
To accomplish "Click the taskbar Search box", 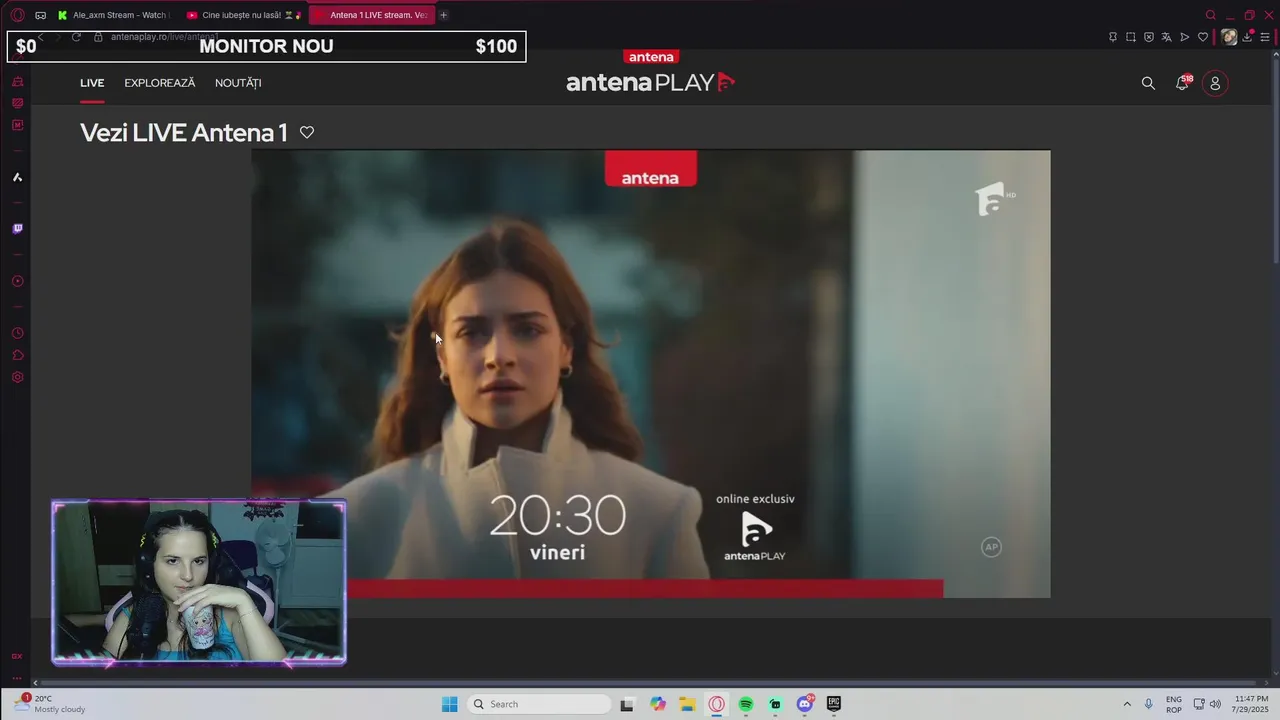I will (x=539, y=704).
